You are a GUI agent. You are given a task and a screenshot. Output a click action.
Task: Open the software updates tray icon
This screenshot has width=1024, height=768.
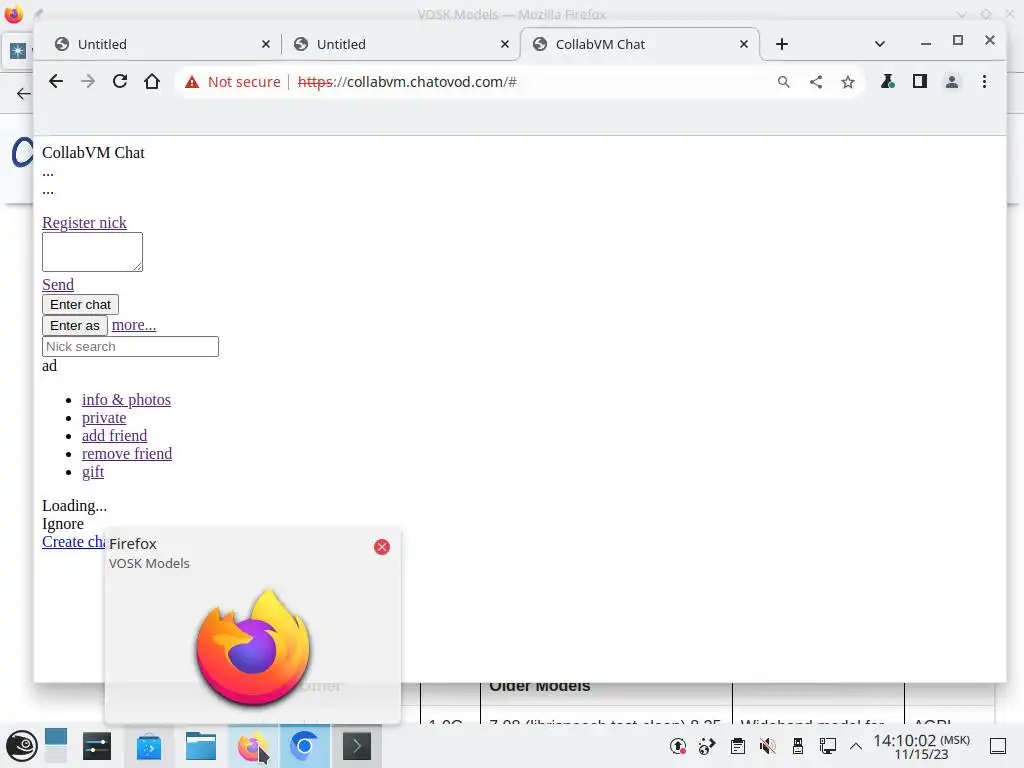678,746
